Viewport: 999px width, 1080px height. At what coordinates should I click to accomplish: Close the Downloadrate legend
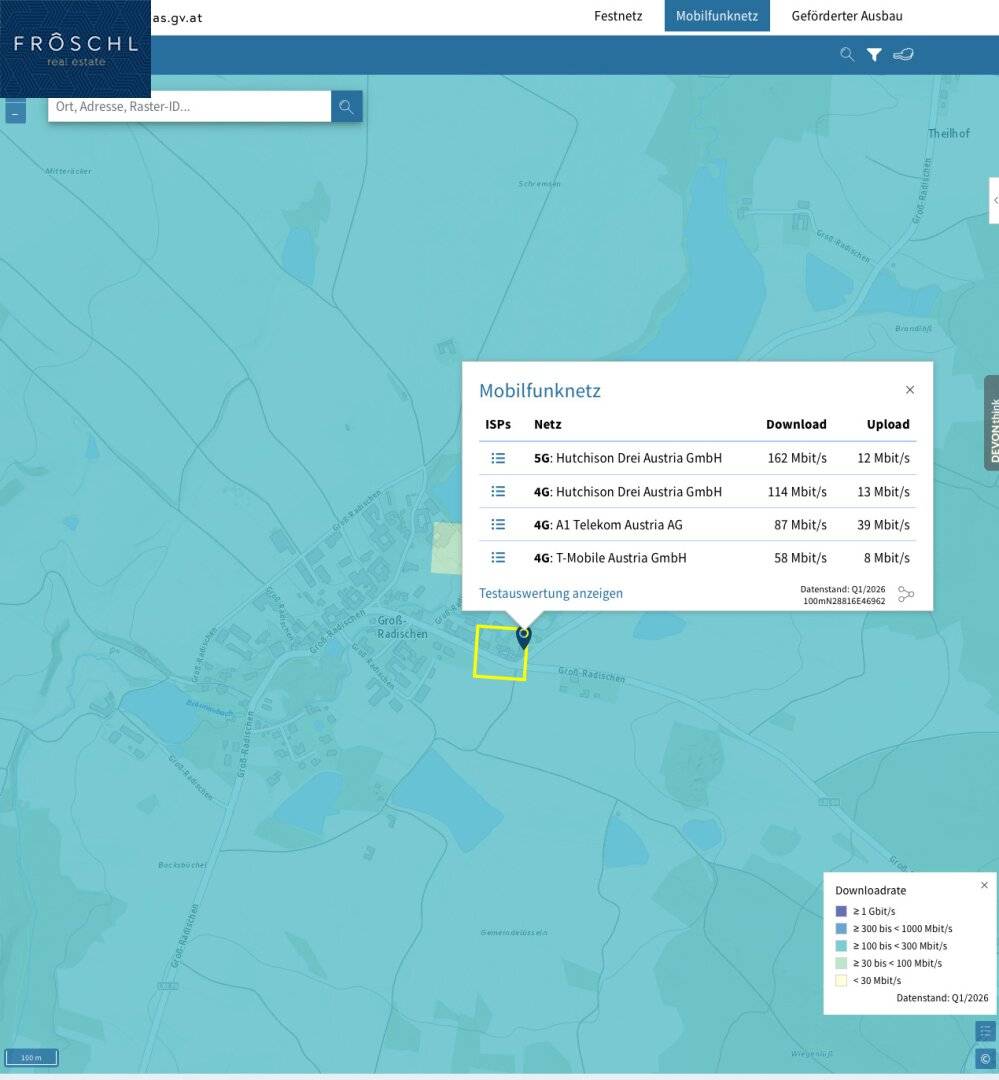[984, 885]
